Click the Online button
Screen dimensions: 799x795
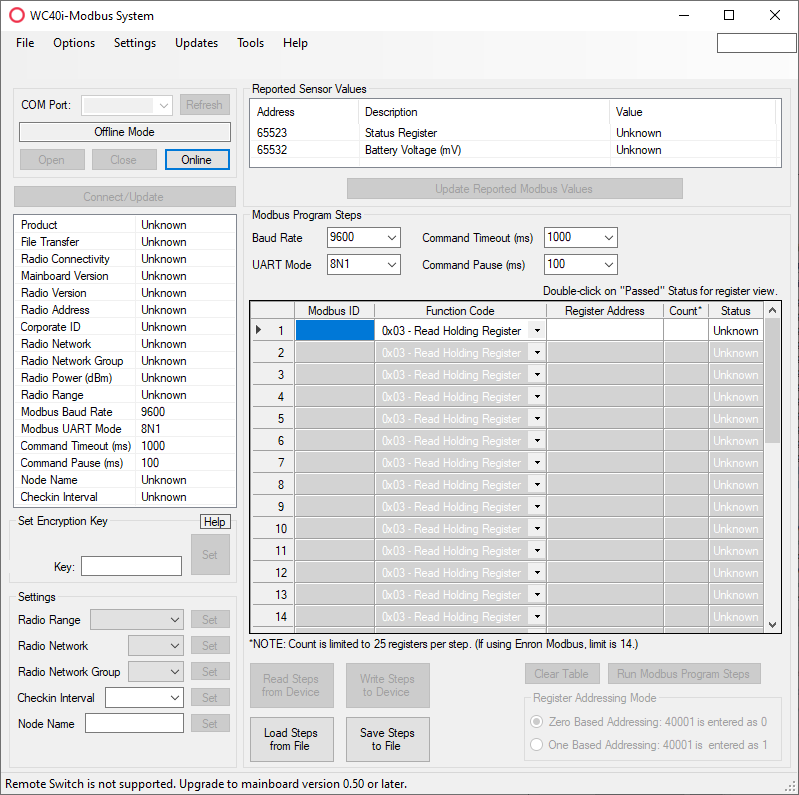pos(197,160)
